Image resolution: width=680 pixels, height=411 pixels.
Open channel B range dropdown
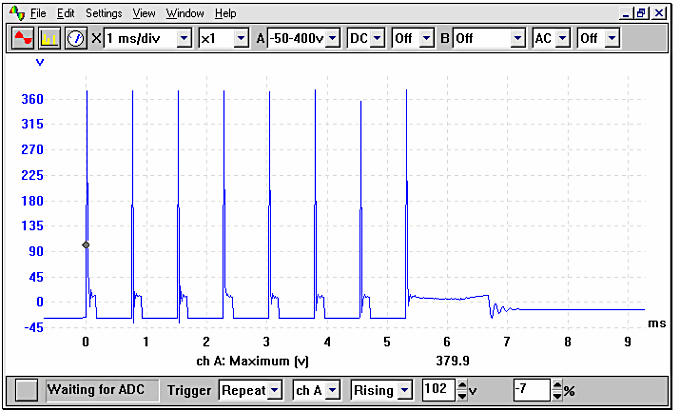tap(517, 38)
